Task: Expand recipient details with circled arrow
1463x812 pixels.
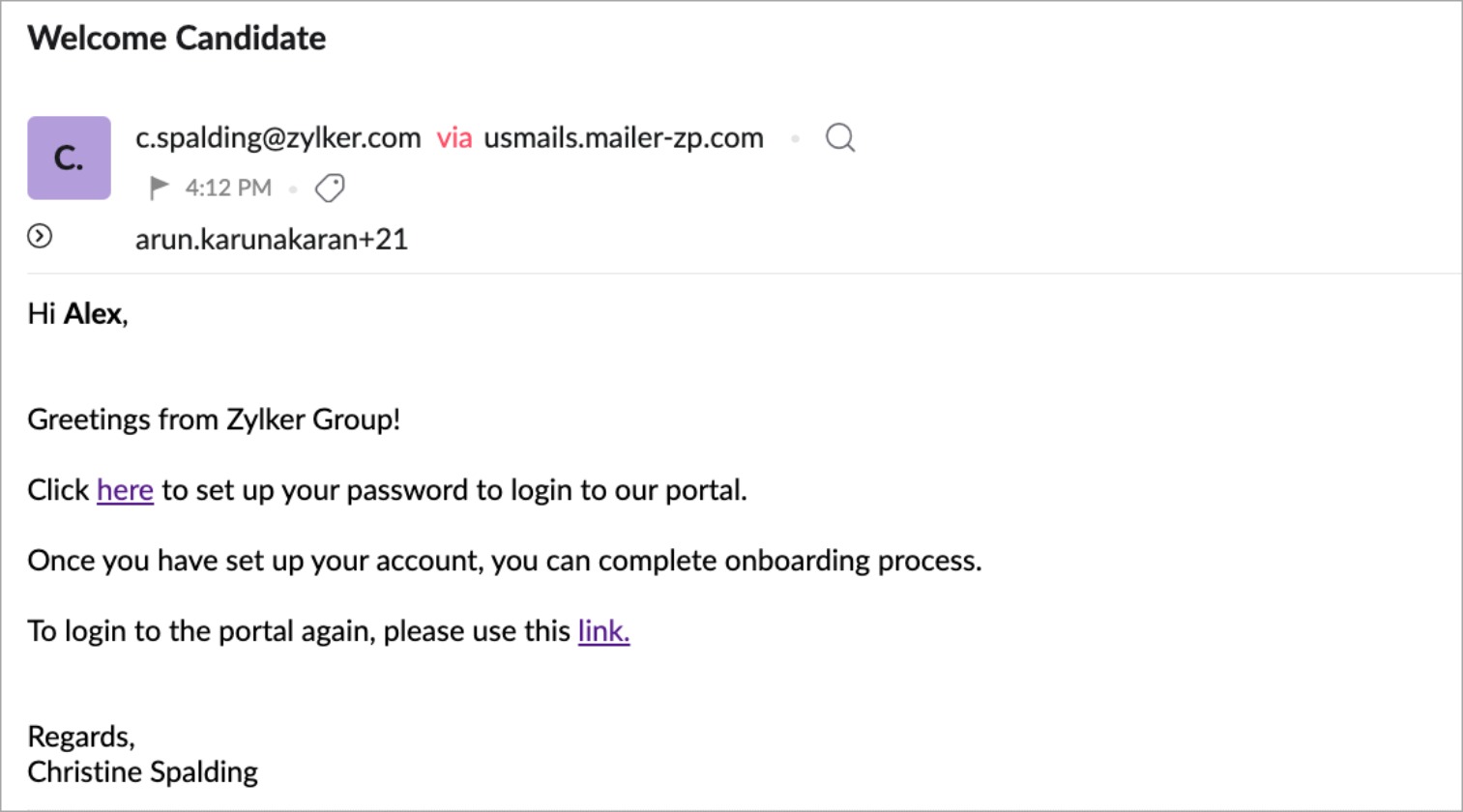Action: tap(40, 236)
